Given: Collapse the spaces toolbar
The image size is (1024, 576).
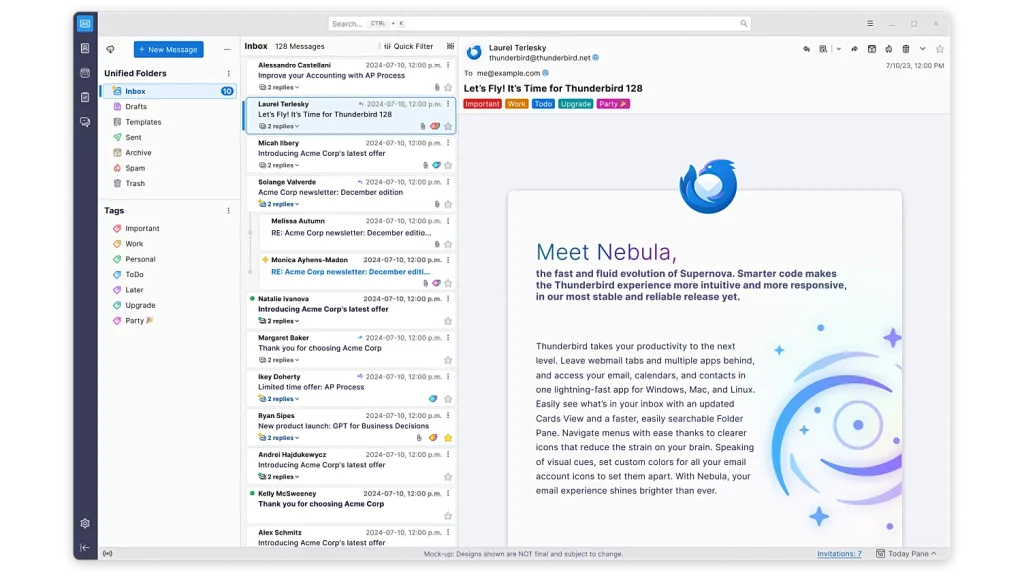Looking at the screenshot, I should (x=85, y=548).
